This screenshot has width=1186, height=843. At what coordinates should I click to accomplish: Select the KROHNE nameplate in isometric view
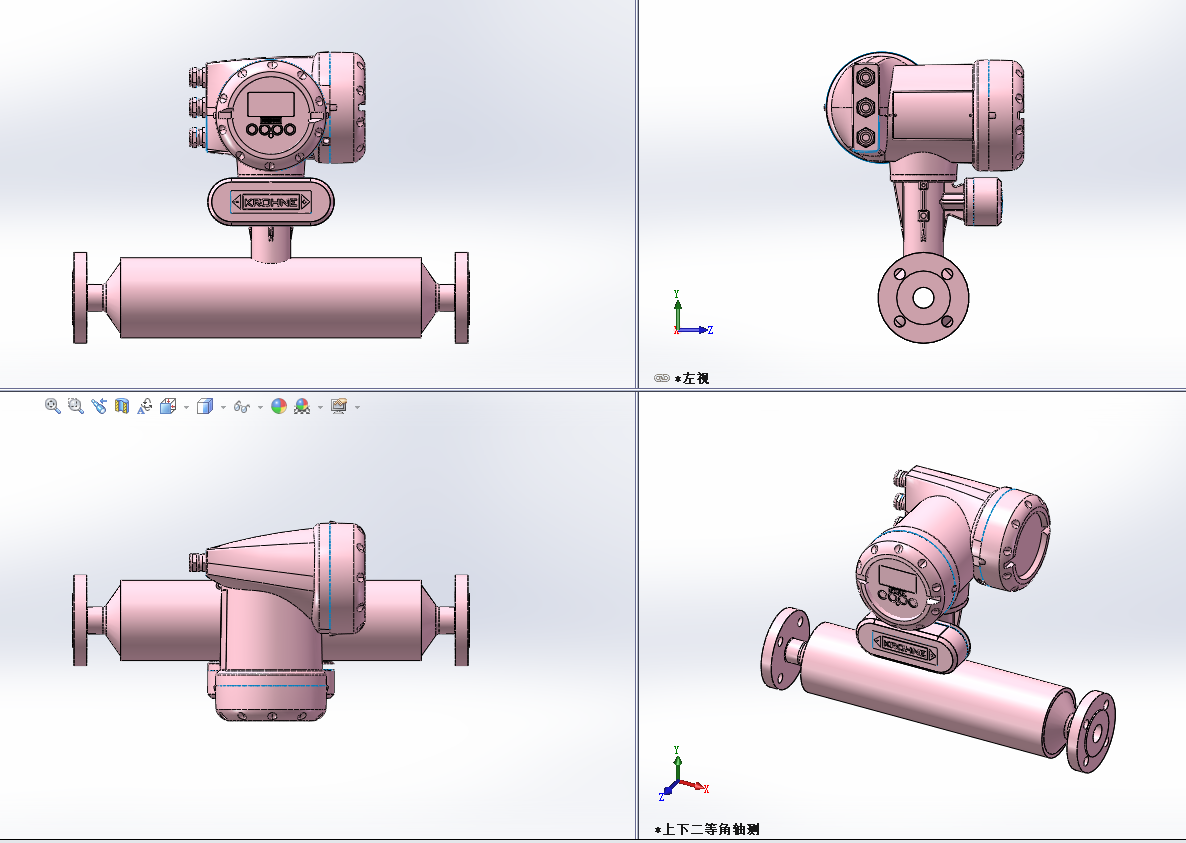click(x=905, y=649)
